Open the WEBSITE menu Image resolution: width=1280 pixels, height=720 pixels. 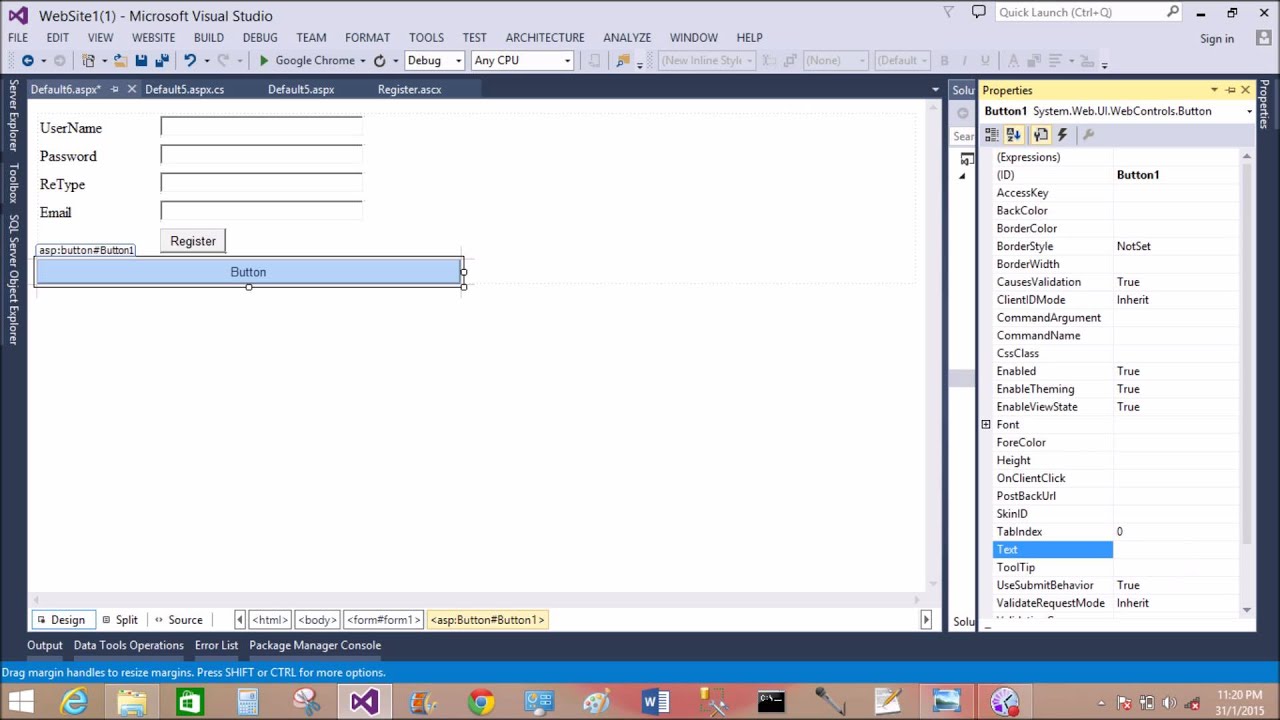(x=153, y=37)
